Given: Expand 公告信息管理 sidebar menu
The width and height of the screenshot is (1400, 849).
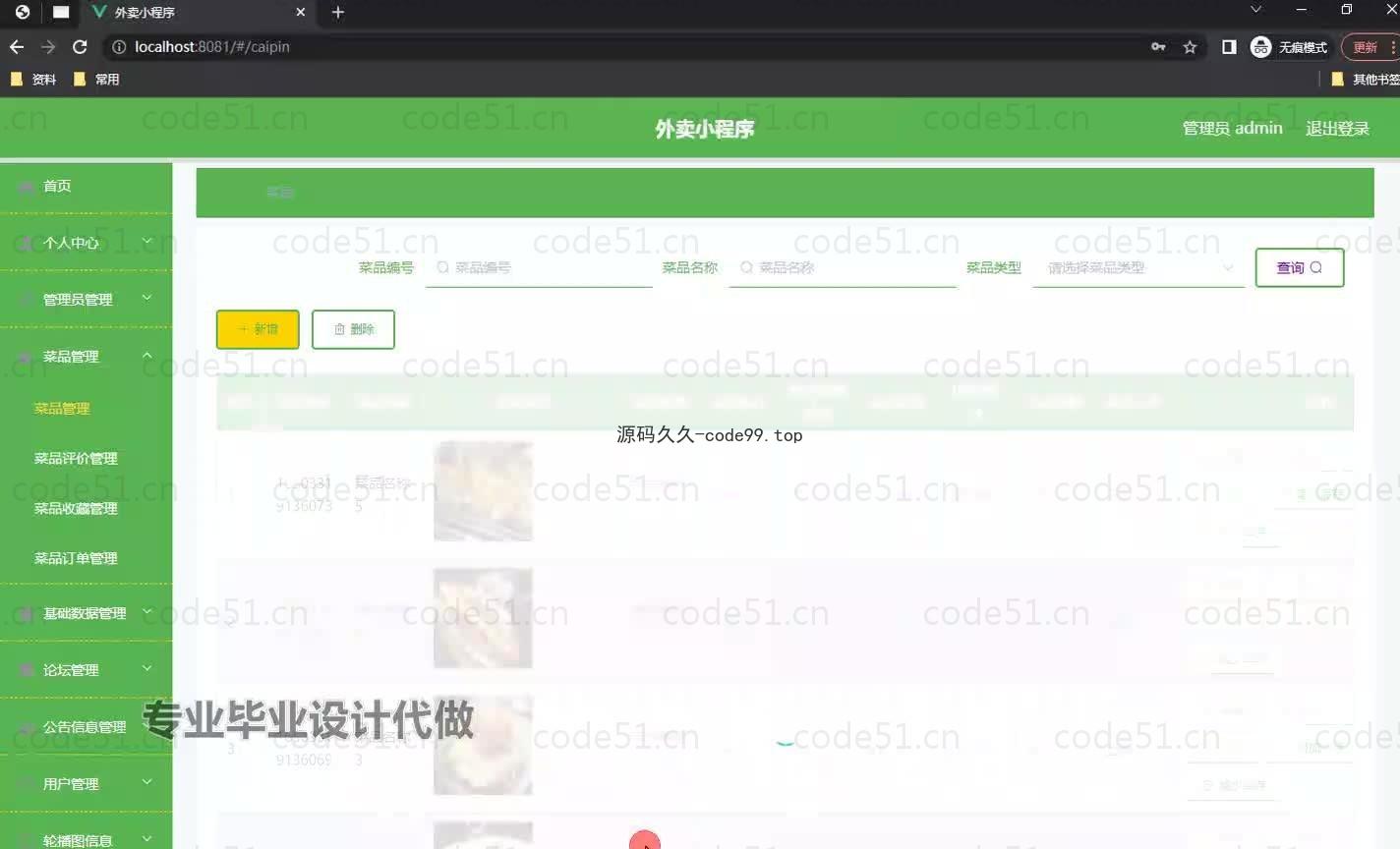Looking at the screenshot, I should (87, 727).
